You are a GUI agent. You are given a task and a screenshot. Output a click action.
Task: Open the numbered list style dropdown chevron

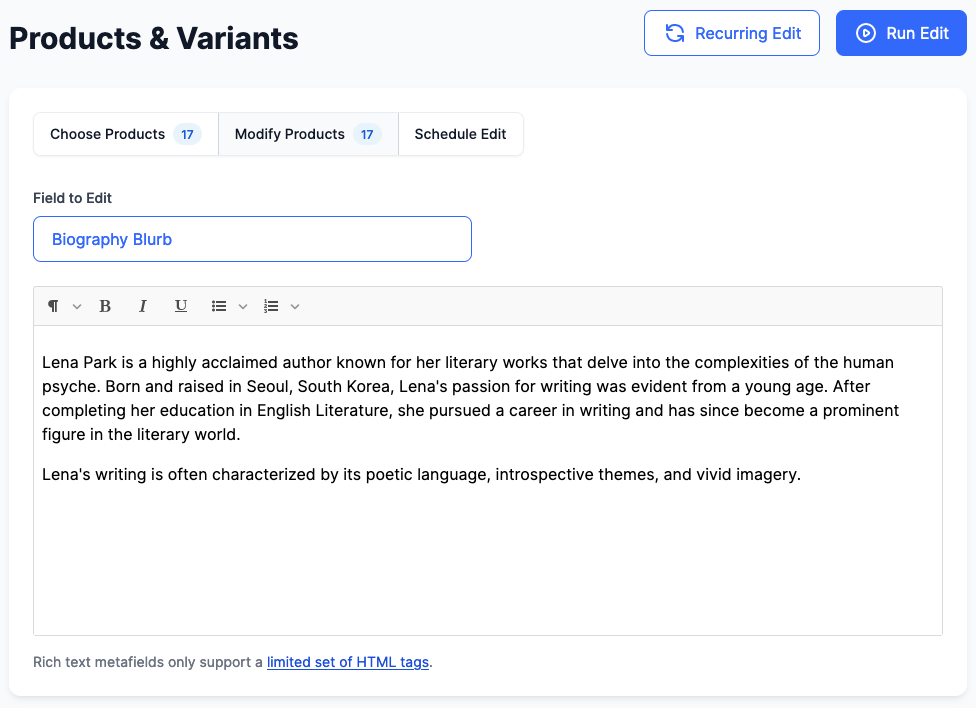295,306
